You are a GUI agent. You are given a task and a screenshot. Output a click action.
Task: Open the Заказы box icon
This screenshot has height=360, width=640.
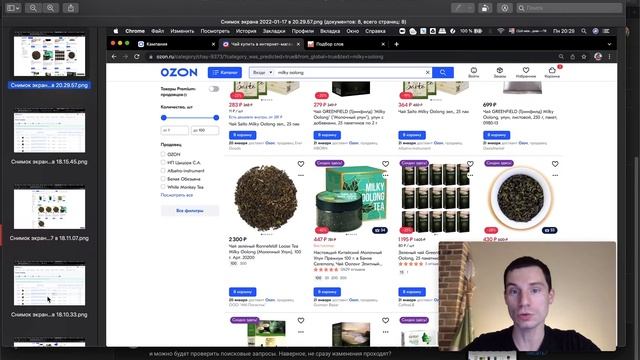tap(500, 72)
